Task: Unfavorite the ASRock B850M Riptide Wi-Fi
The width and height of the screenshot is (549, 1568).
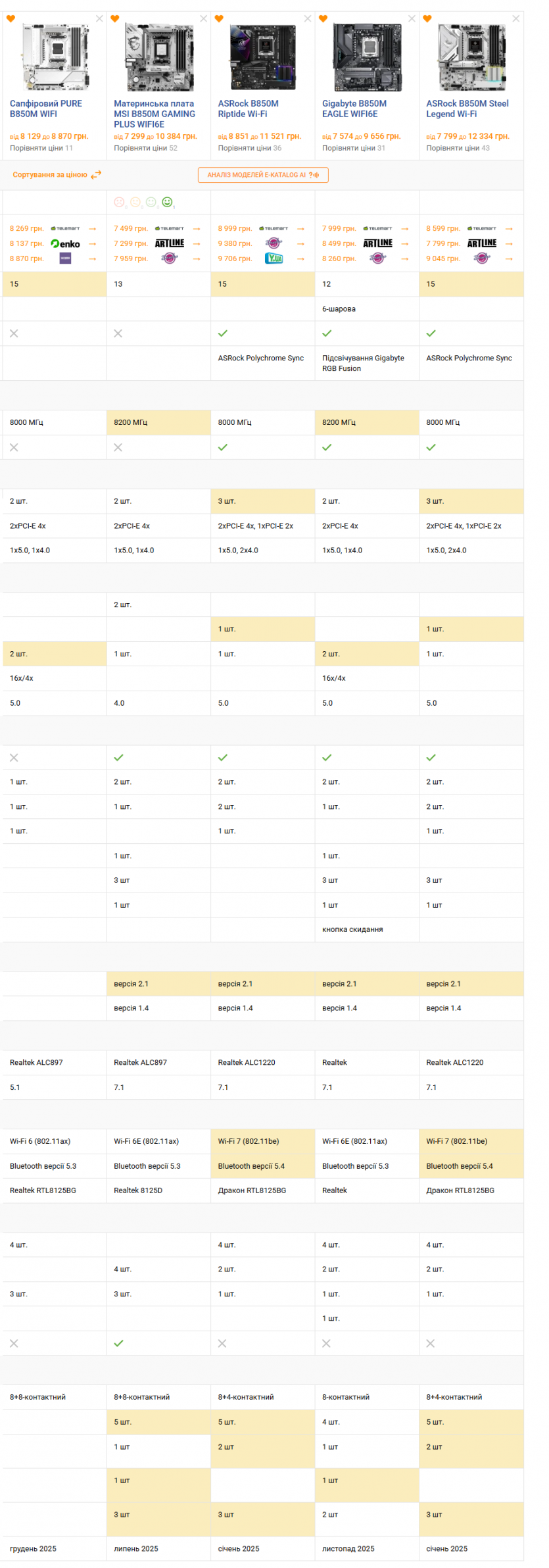Action: click(219, 19)
